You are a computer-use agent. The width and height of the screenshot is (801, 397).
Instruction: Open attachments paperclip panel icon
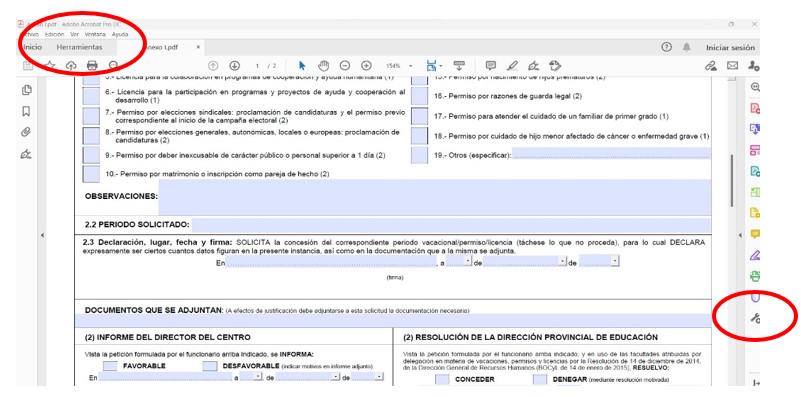coord(27,132)
